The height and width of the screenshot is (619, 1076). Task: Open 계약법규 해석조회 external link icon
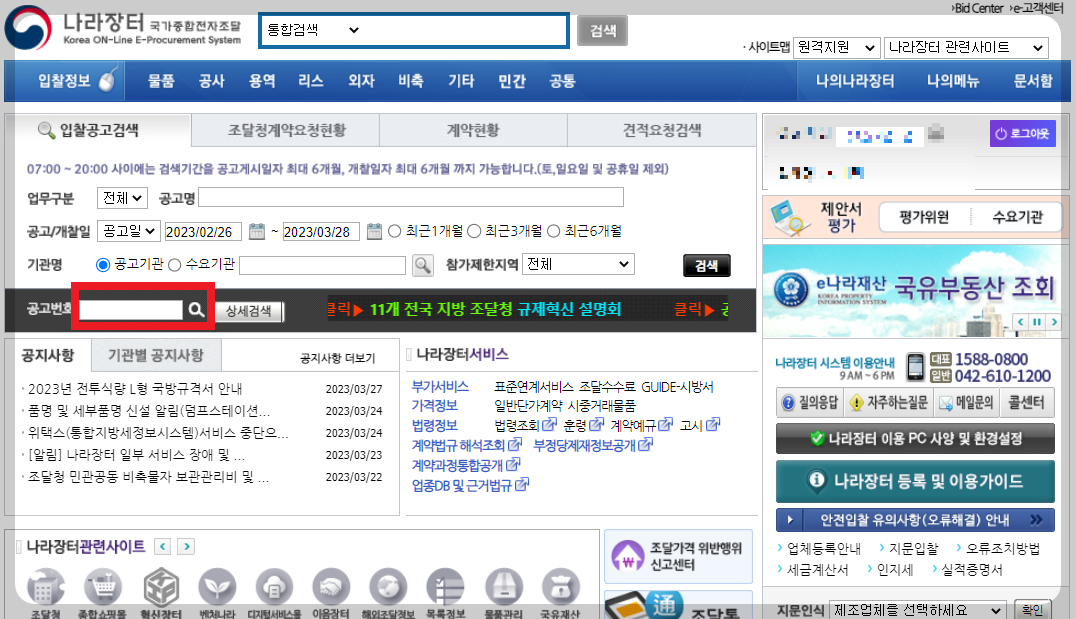(515, 445)
